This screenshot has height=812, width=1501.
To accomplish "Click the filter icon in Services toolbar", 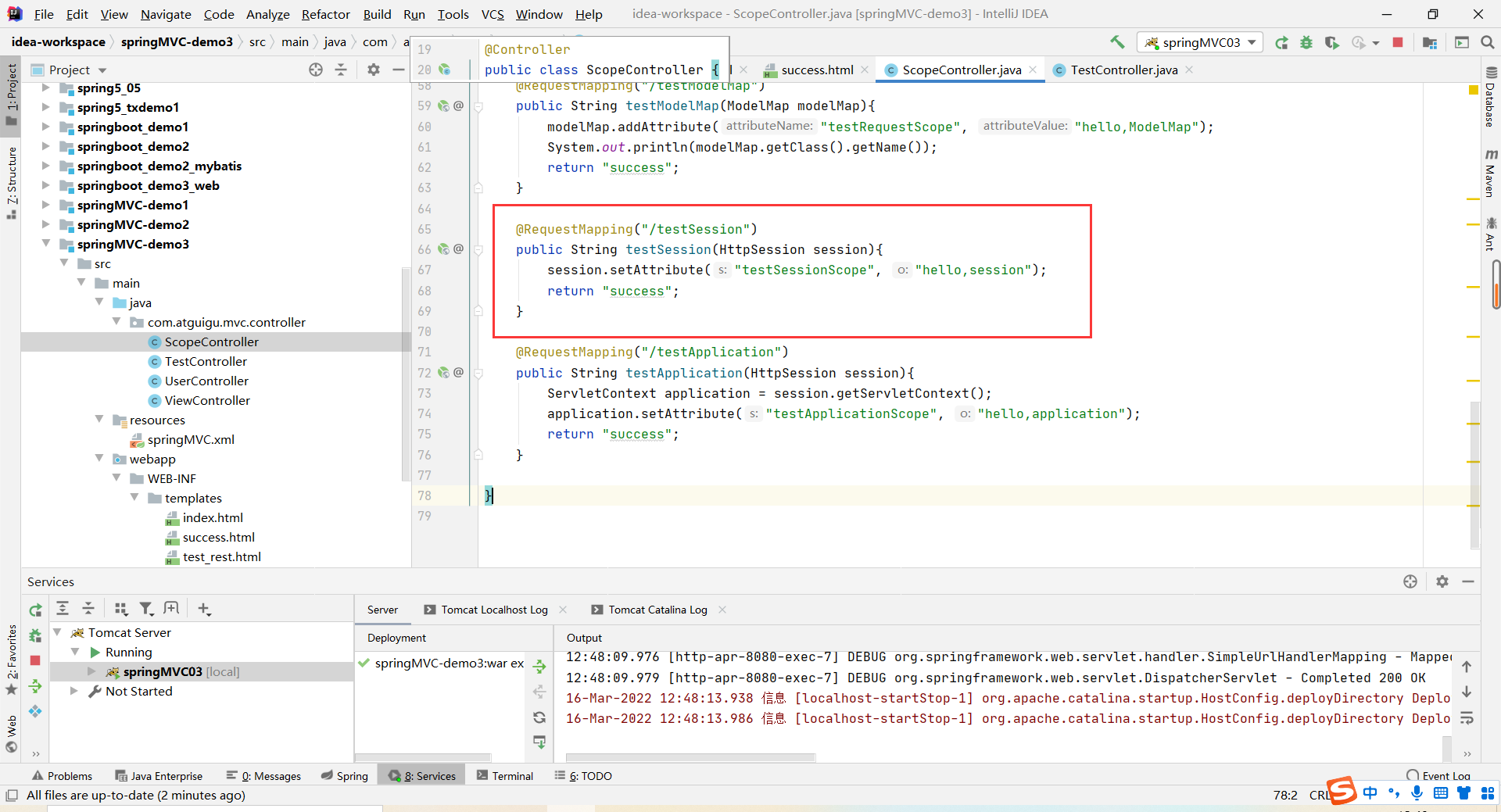I will (x=146, y=608).
